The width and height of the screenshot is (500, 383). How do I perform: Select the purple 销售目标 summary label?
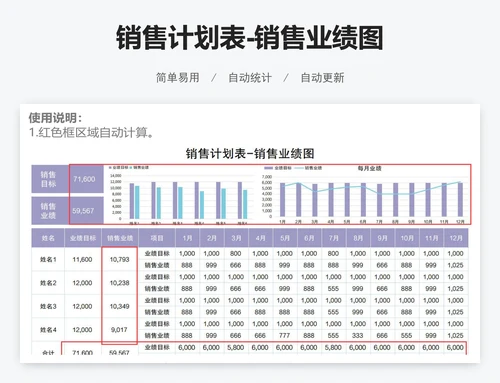coord(48,179)
